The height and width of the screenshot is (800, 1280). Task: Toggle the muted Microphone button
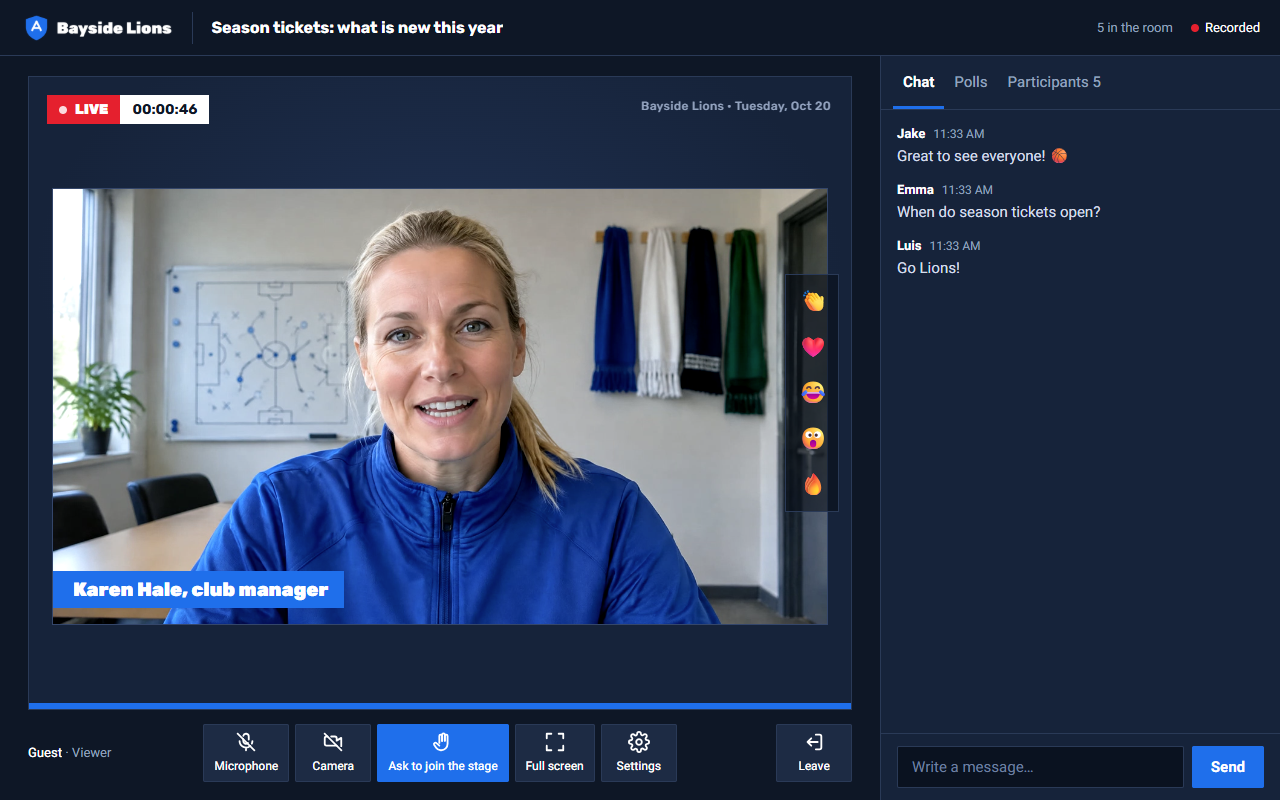click(246, 753)
